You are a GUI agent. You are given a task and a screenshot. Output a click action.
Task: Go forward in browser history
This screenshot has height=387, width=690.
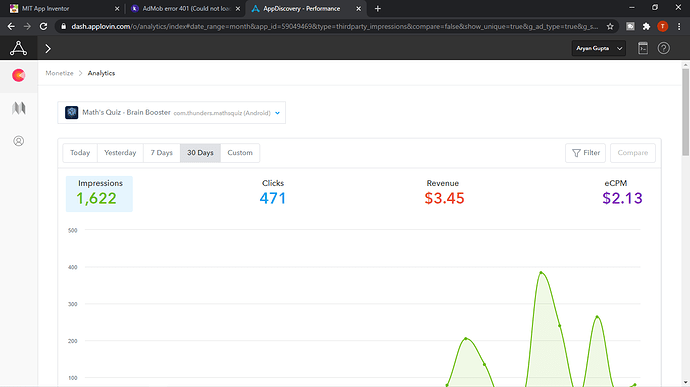27,26
